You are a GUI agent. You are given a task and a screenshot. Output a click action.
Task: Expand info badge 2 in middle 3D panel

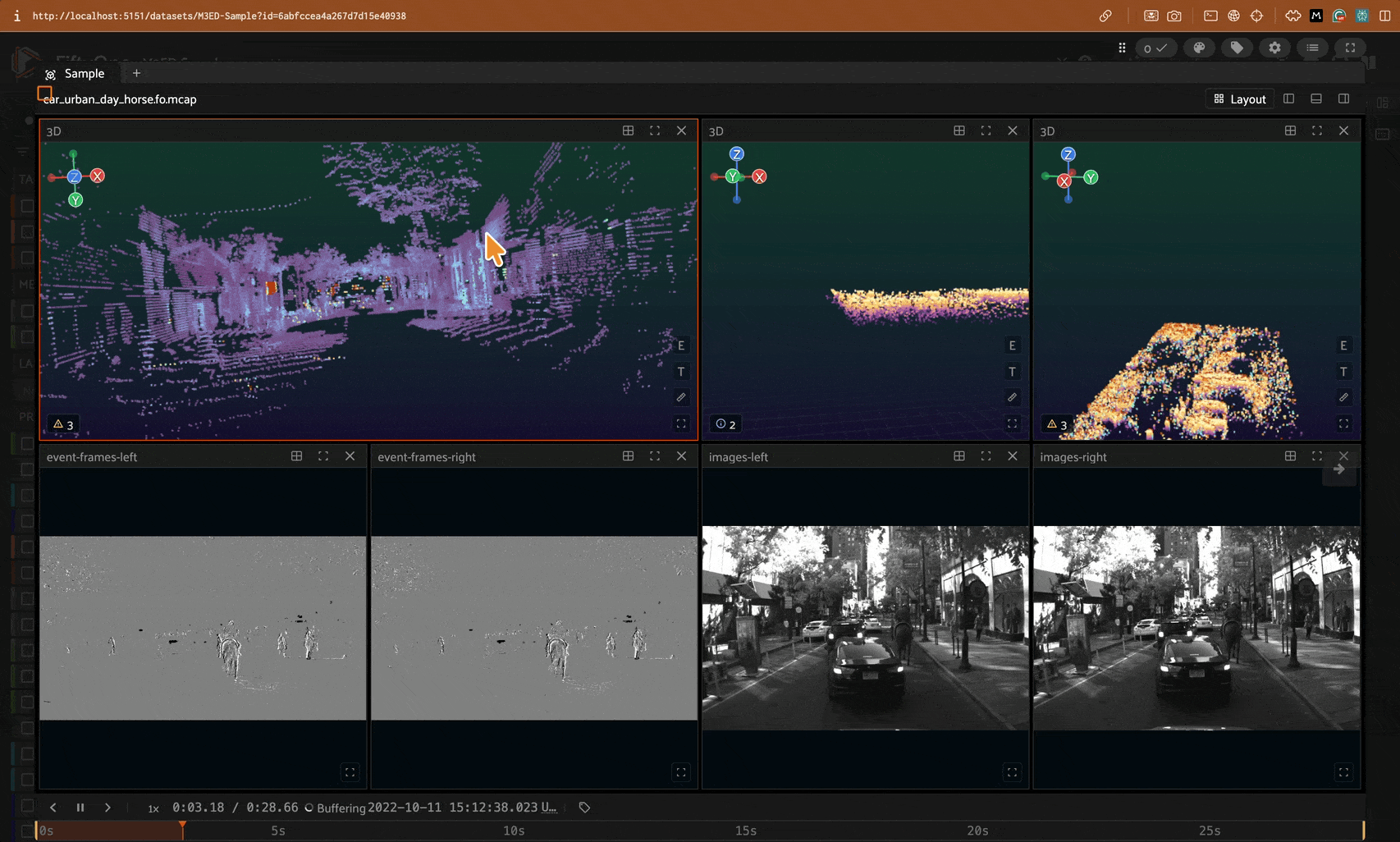point(725,424)
